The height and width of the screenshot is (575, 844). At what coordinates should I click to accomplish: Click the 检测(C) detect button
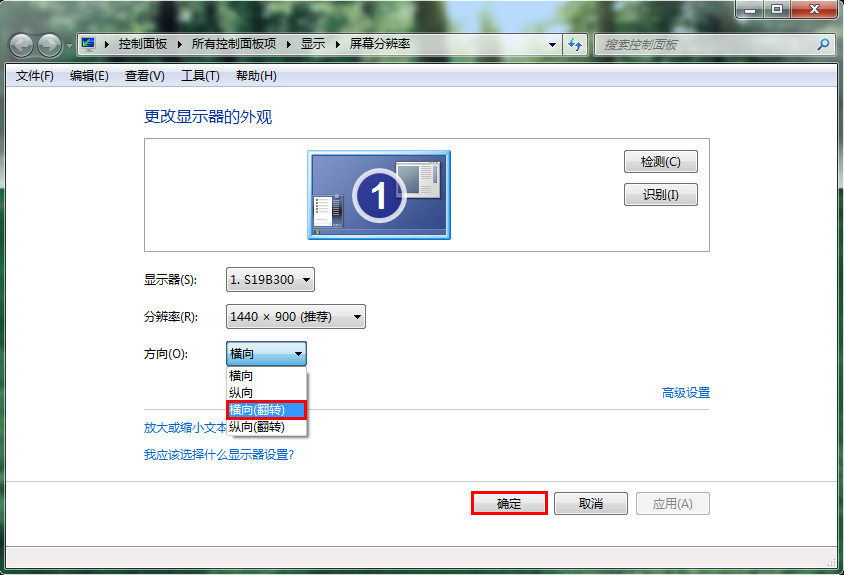tap(660, 162)
